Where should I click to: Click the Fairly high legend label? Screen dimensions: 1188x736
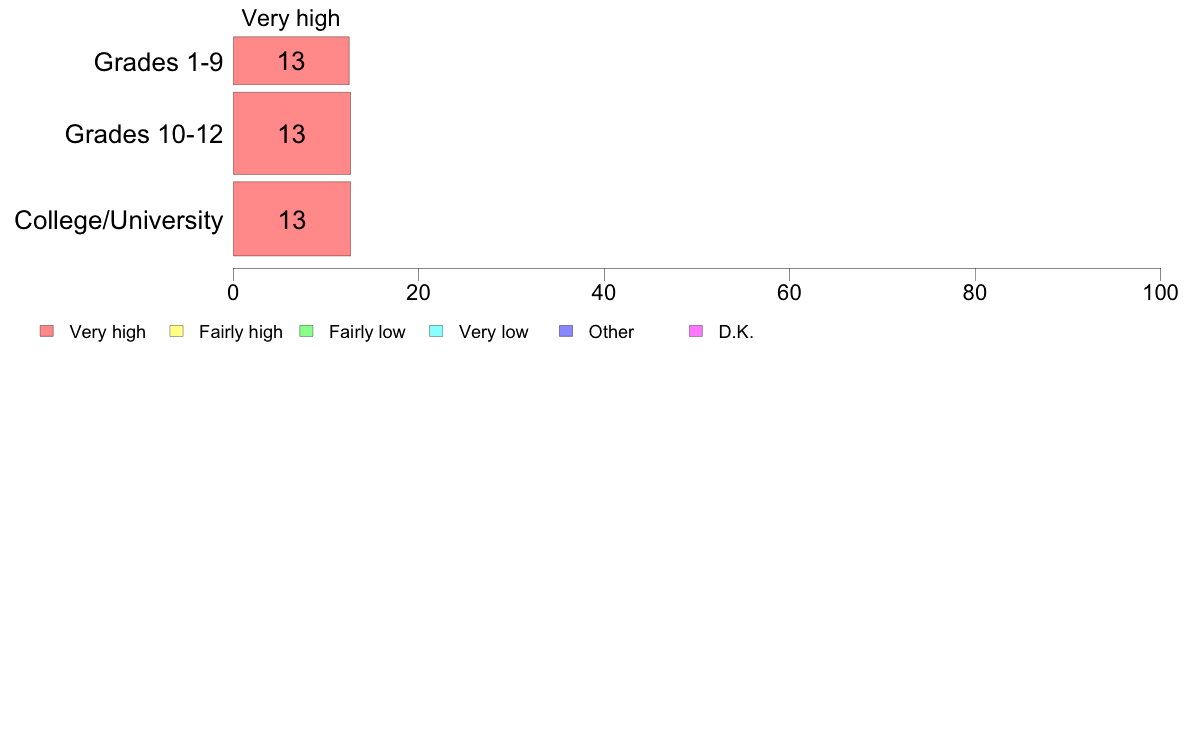(x=241, y=332)
